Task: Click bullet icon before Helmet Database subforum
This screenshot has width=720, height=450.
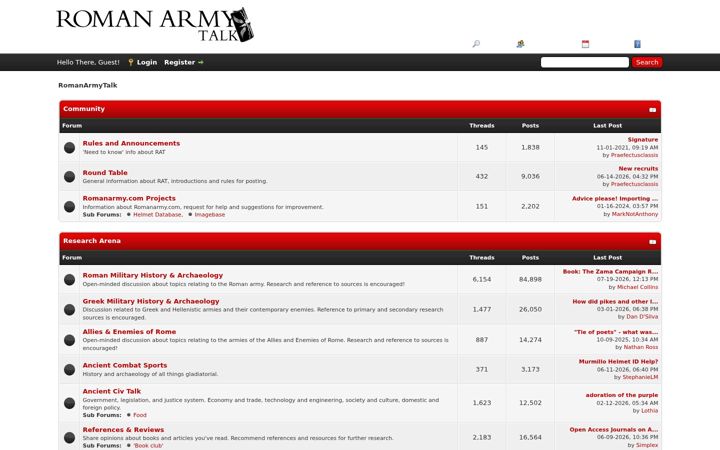Action: [x=129, y=214]
